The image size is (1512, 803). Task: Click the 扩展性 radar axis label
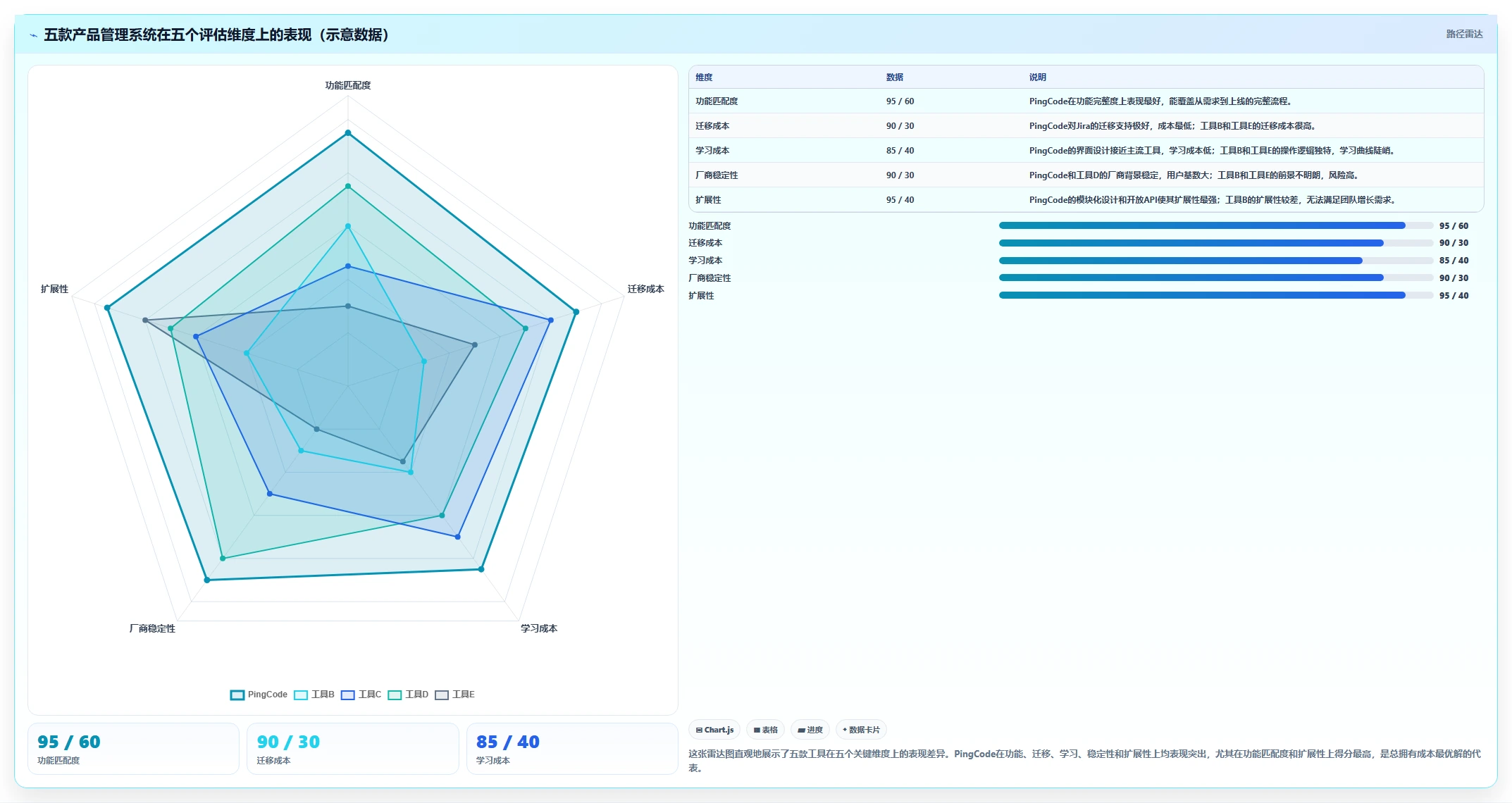click(x=54, y=289)
